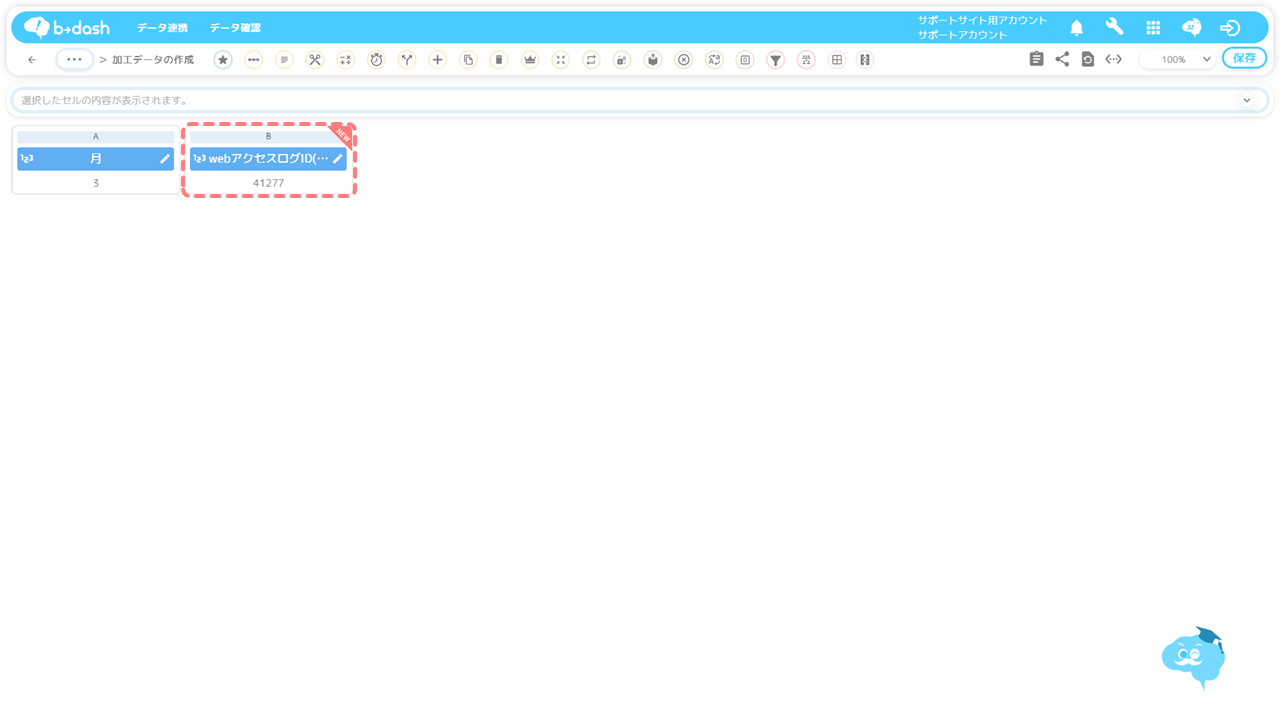The image size is (1280, 720).
Task: Click the 保存 save button
Action: 1244,59
